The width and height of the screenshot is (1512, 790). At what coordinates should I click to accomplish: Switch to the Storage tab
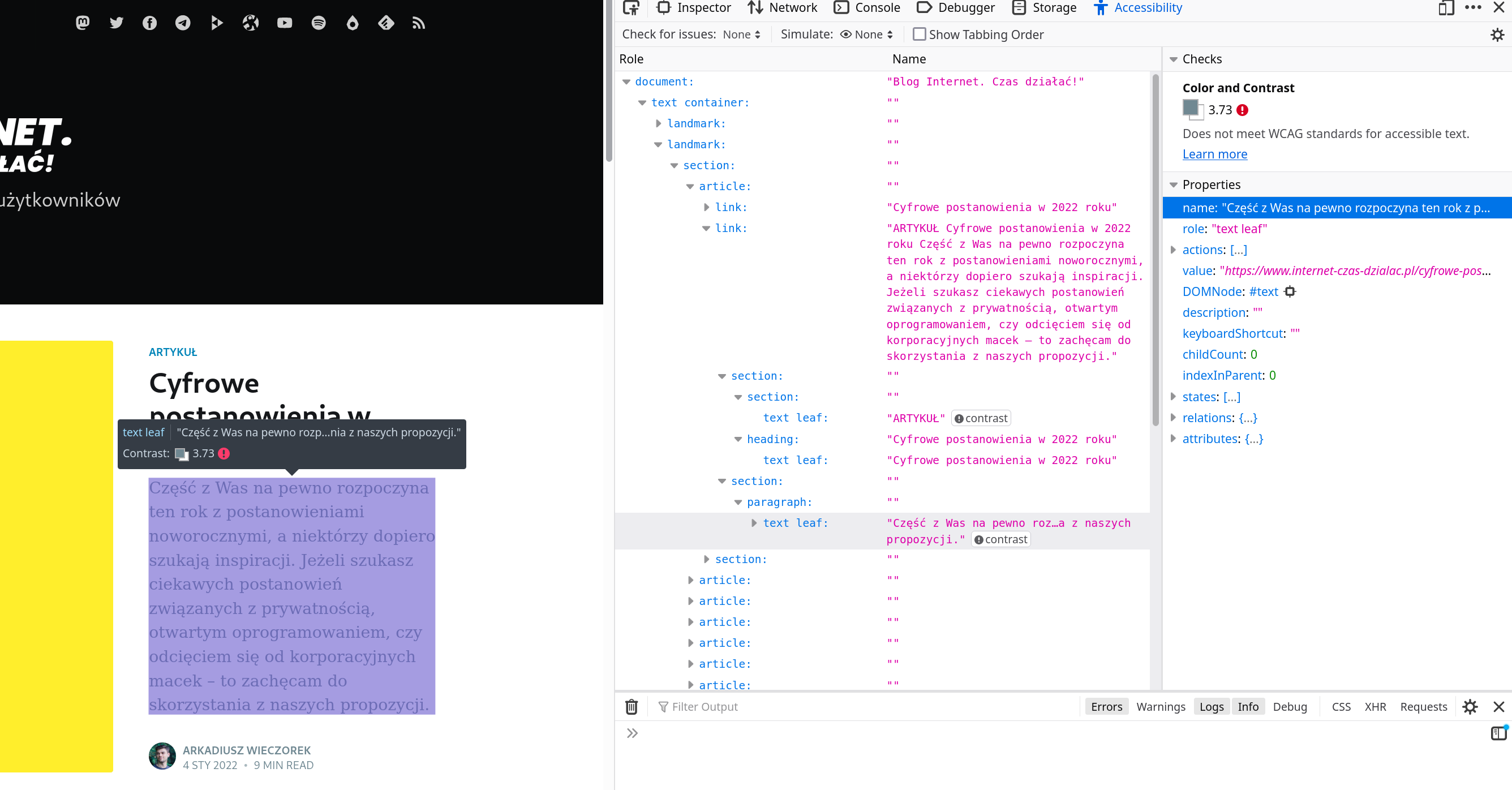coord(1045,7)
